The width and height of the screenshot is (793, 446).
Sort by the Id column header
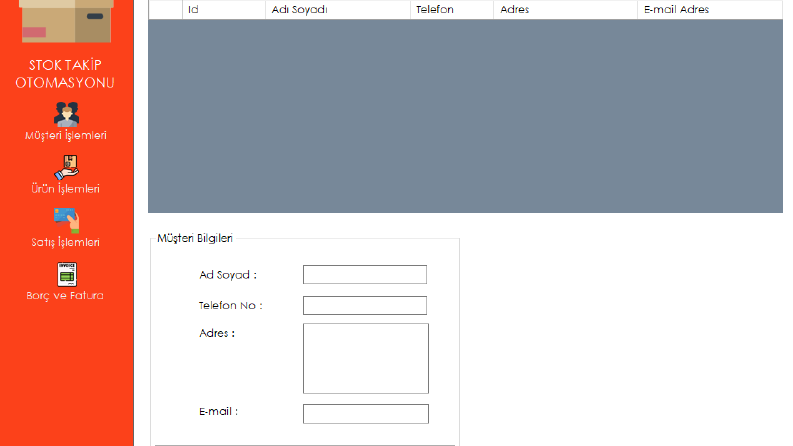pyautogui.click(x=224, y=10)
